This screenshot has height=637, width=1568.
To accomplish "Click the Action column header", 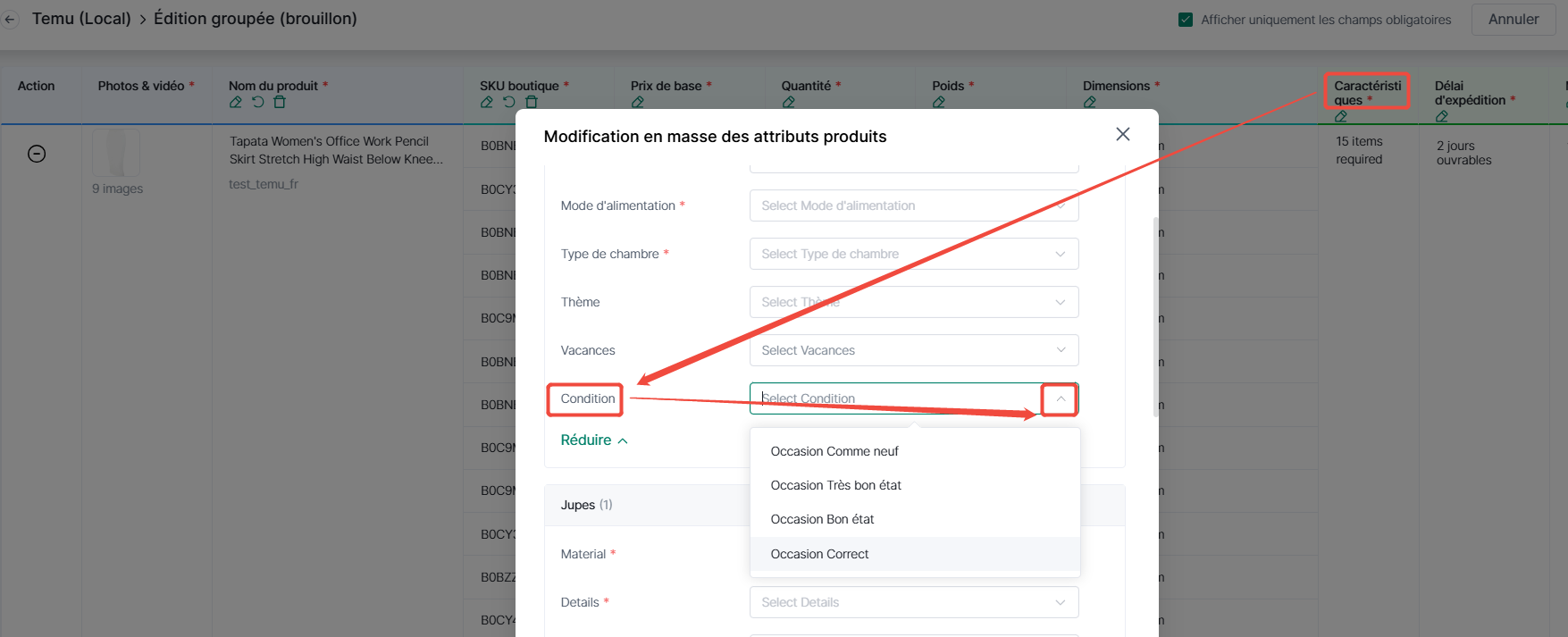I will 36,86.
